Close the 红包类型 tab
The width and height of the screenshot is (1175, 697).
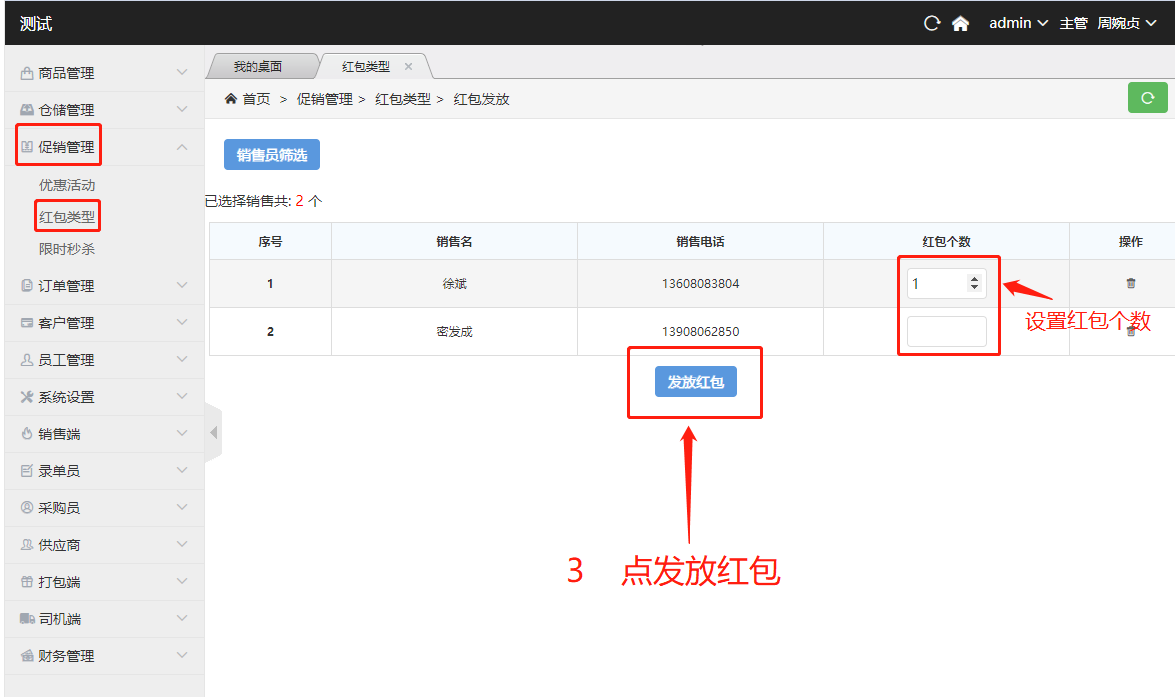click(x=408, y=66)
